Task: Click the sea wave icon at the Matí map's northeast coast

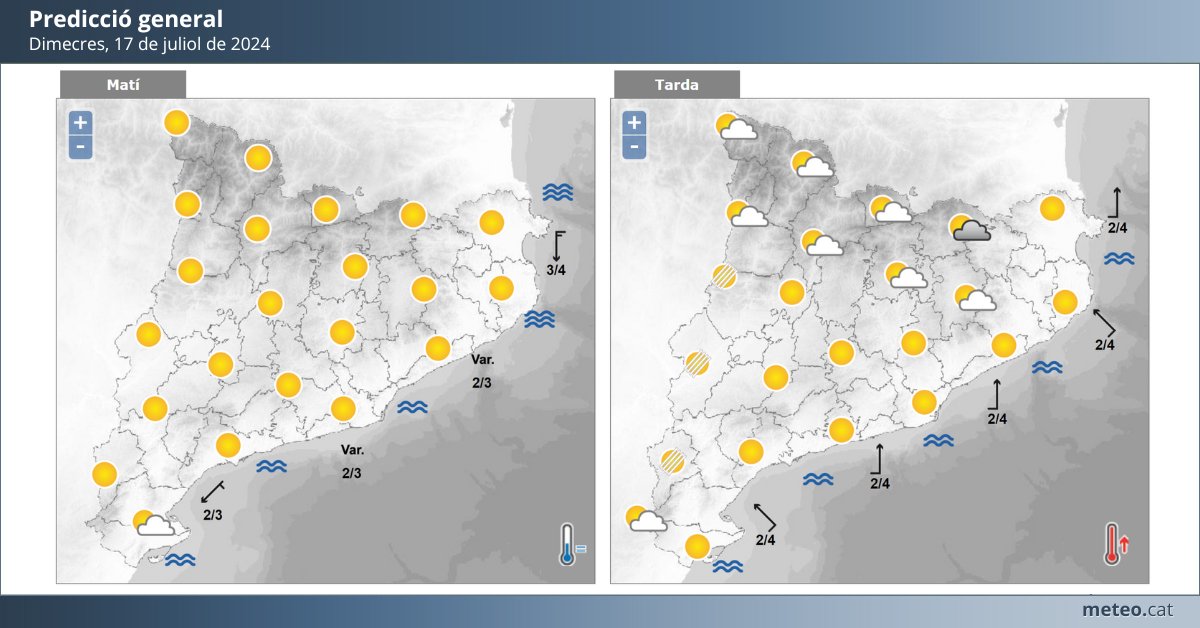Action: tap(557, 192)
